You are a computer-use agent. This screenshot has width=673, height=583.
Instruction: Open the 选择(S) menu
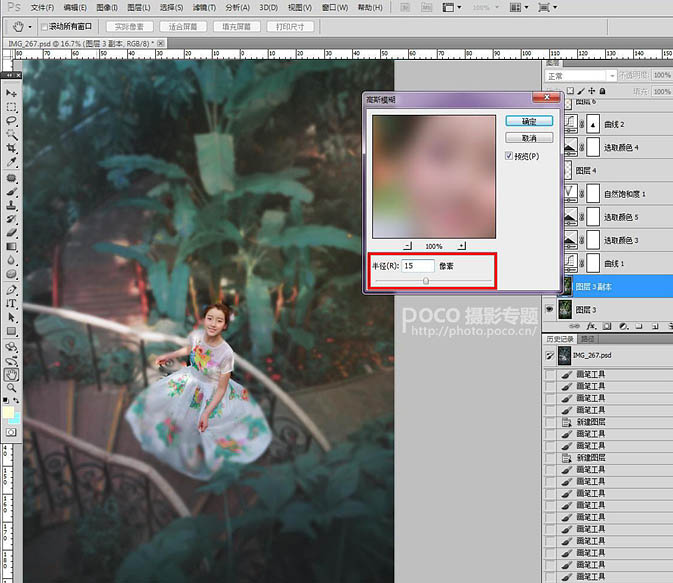click(172, 7)
